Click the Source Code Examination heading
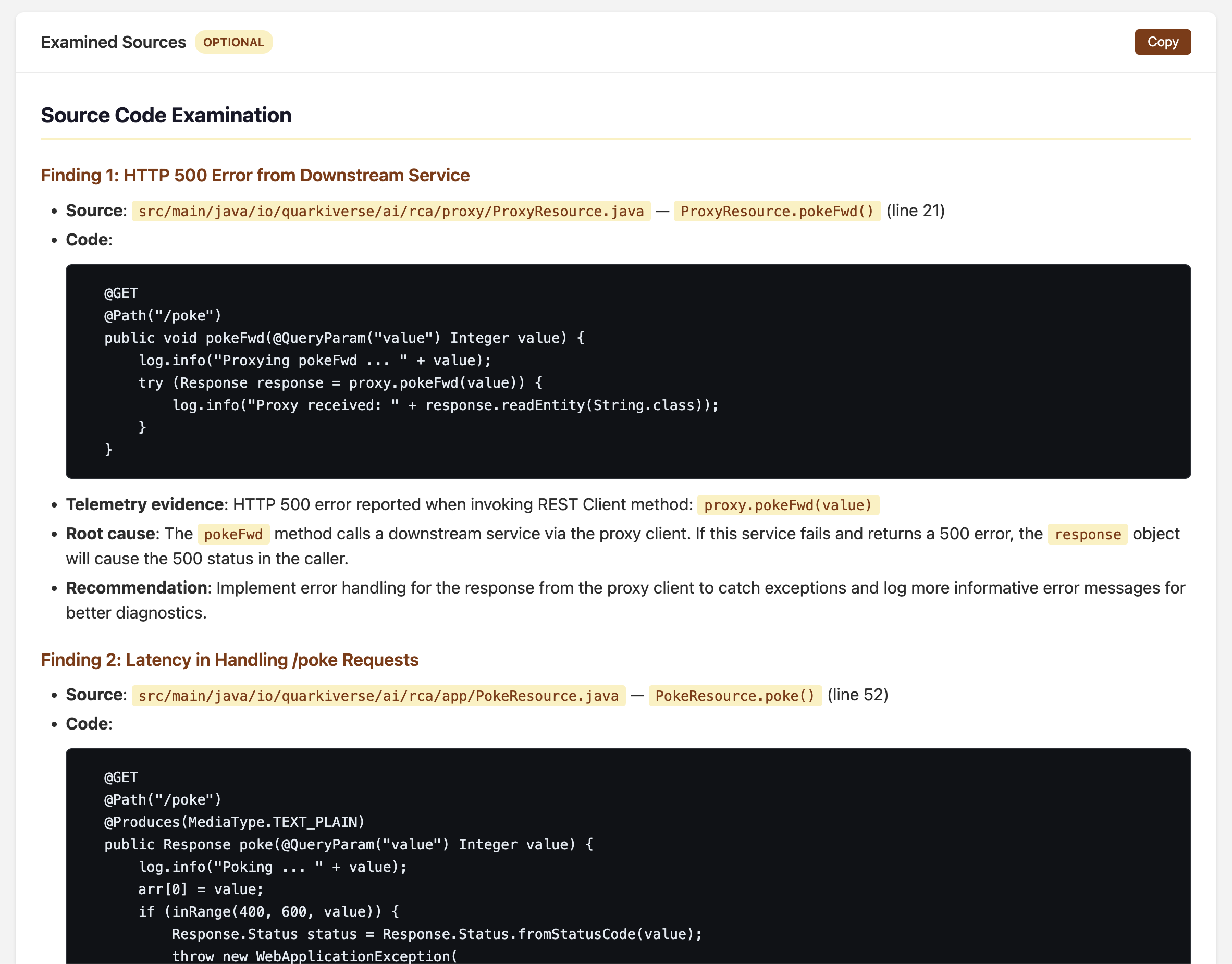This screenshot has height=964, width=1232. (x=166, y=115)
